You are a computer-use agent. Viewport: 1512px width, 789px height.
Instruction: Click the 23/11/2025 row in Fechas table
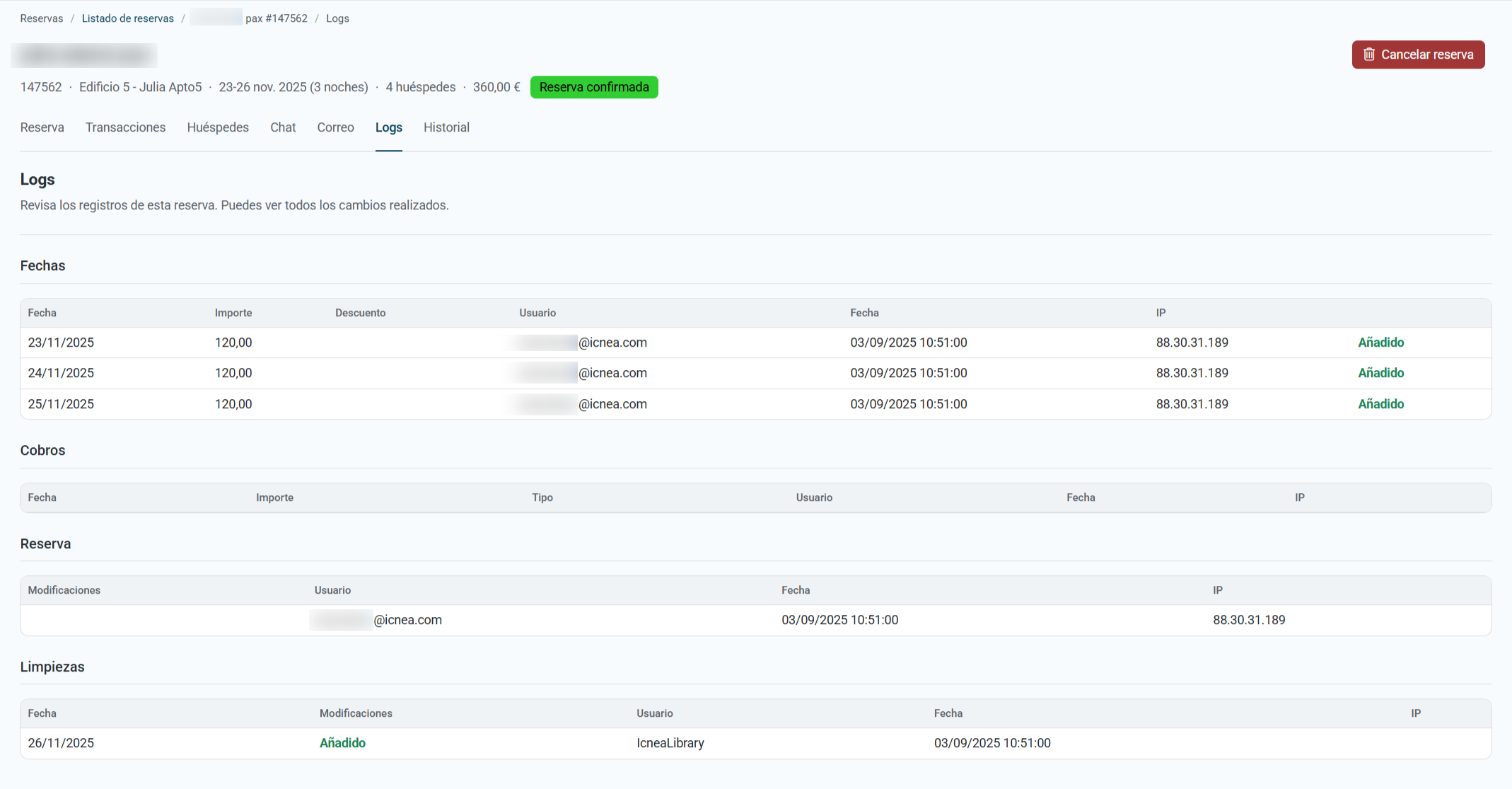click(61, 342)
